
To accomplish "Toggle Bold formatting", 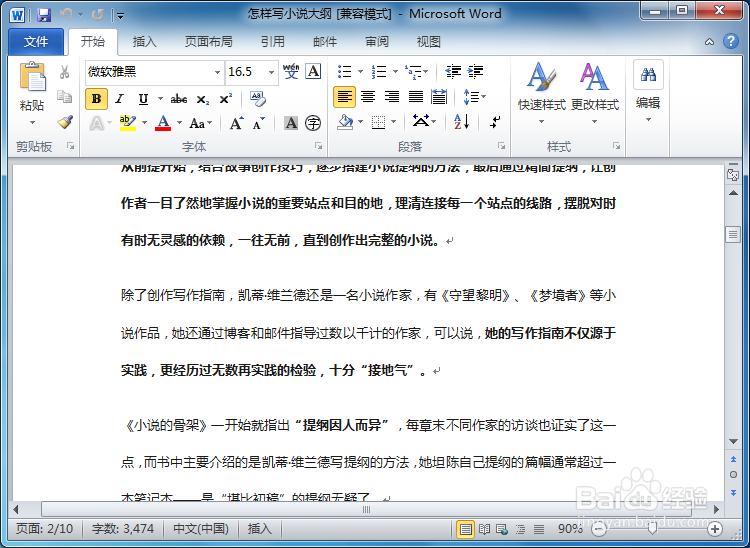I will pyautogui.click(x=96, y=99).
